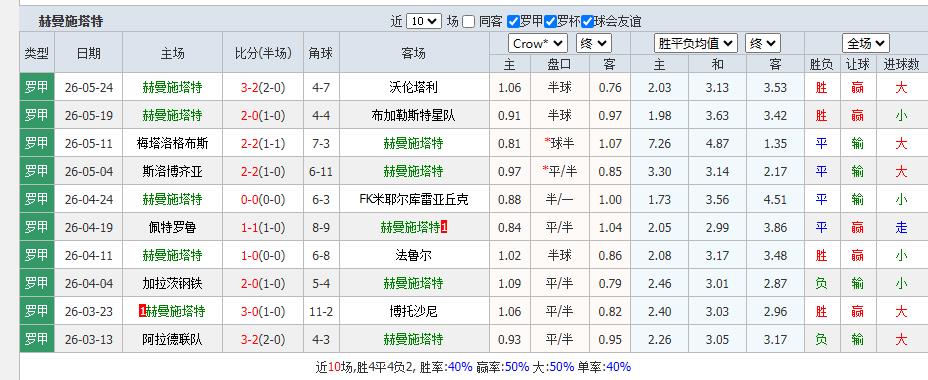Image resolution: width=928 pixels, height=380 pixels.
Task: Click the 日期 column header
Action: pos(89,53)
